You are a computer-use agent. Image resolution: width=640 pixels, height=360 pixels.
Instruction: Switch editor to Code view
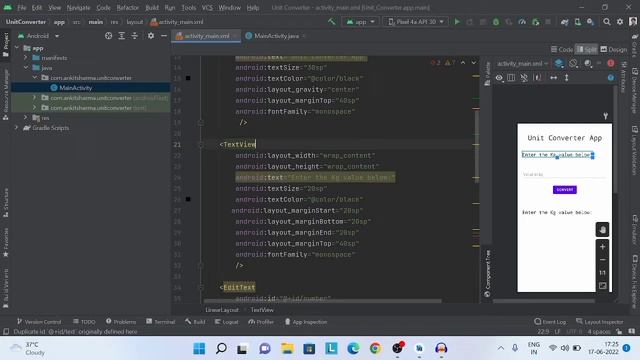tap(562, 49)
